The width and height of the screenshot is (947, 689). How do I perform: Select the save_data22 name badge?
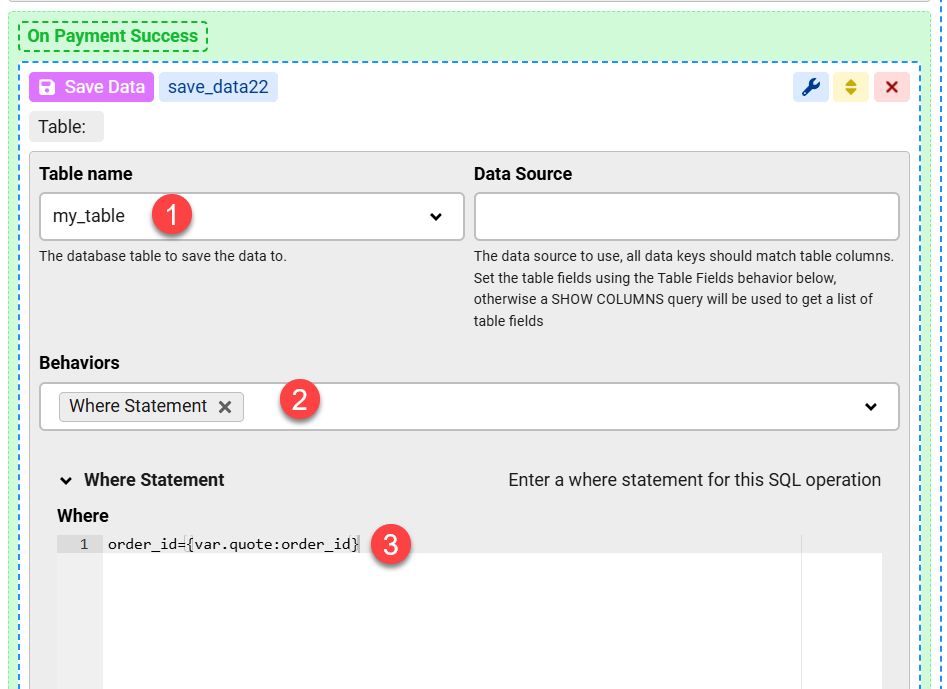pos(218,87)
